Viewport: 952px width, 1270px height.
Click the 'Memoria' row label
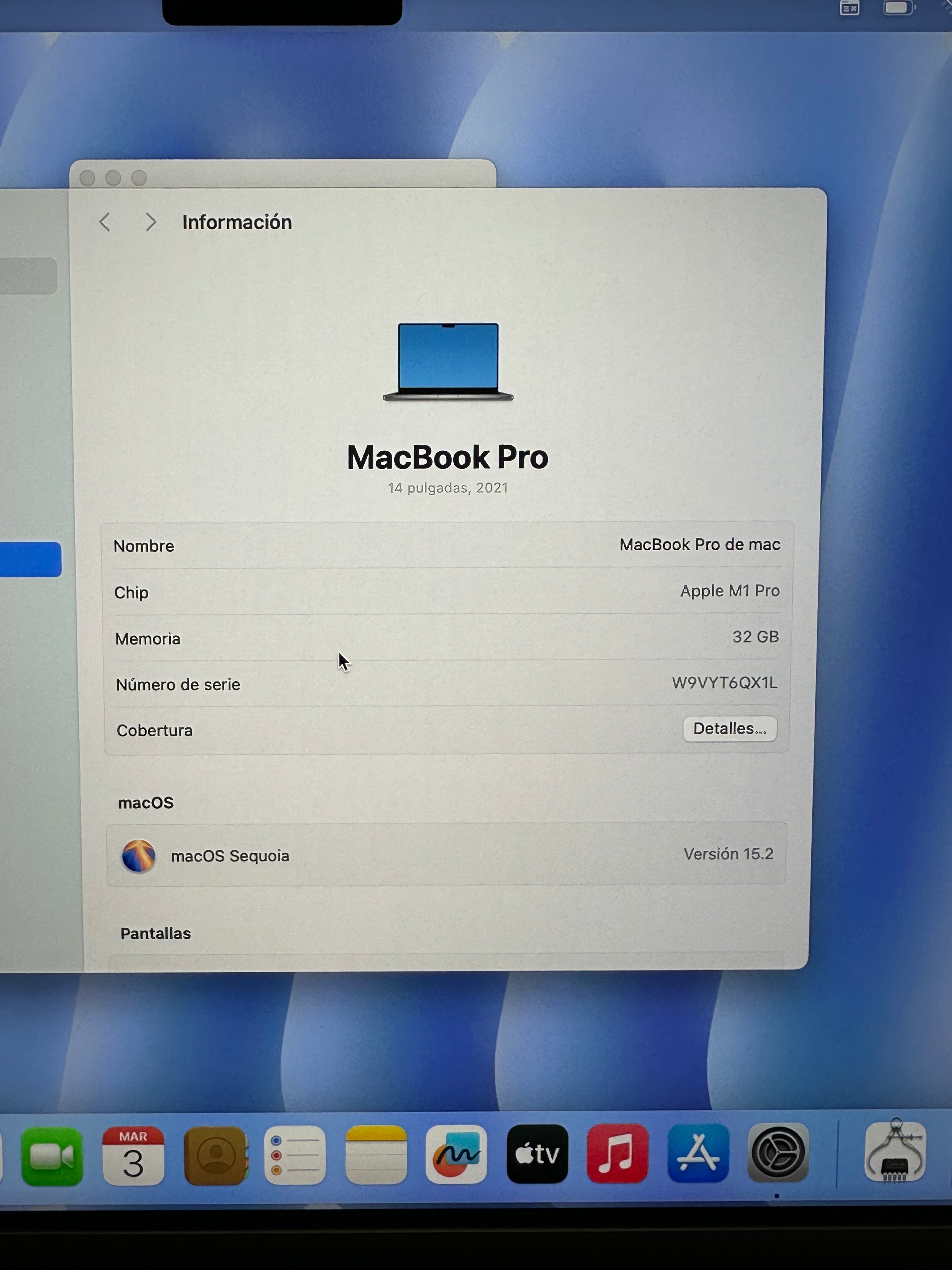(x=147, y=638)
